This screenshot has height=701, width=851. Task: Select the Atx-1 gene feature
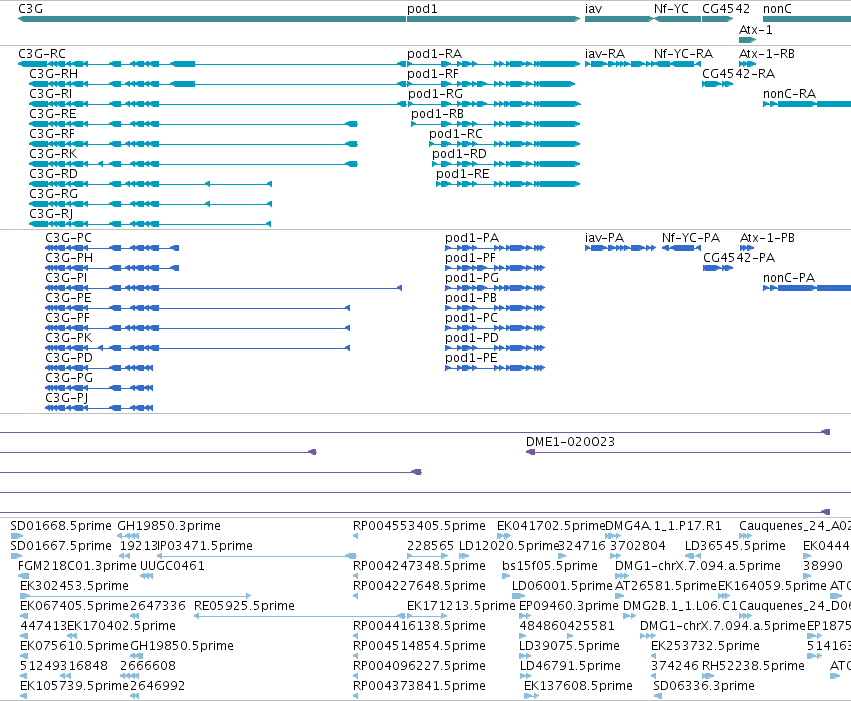tap(747, 40)
